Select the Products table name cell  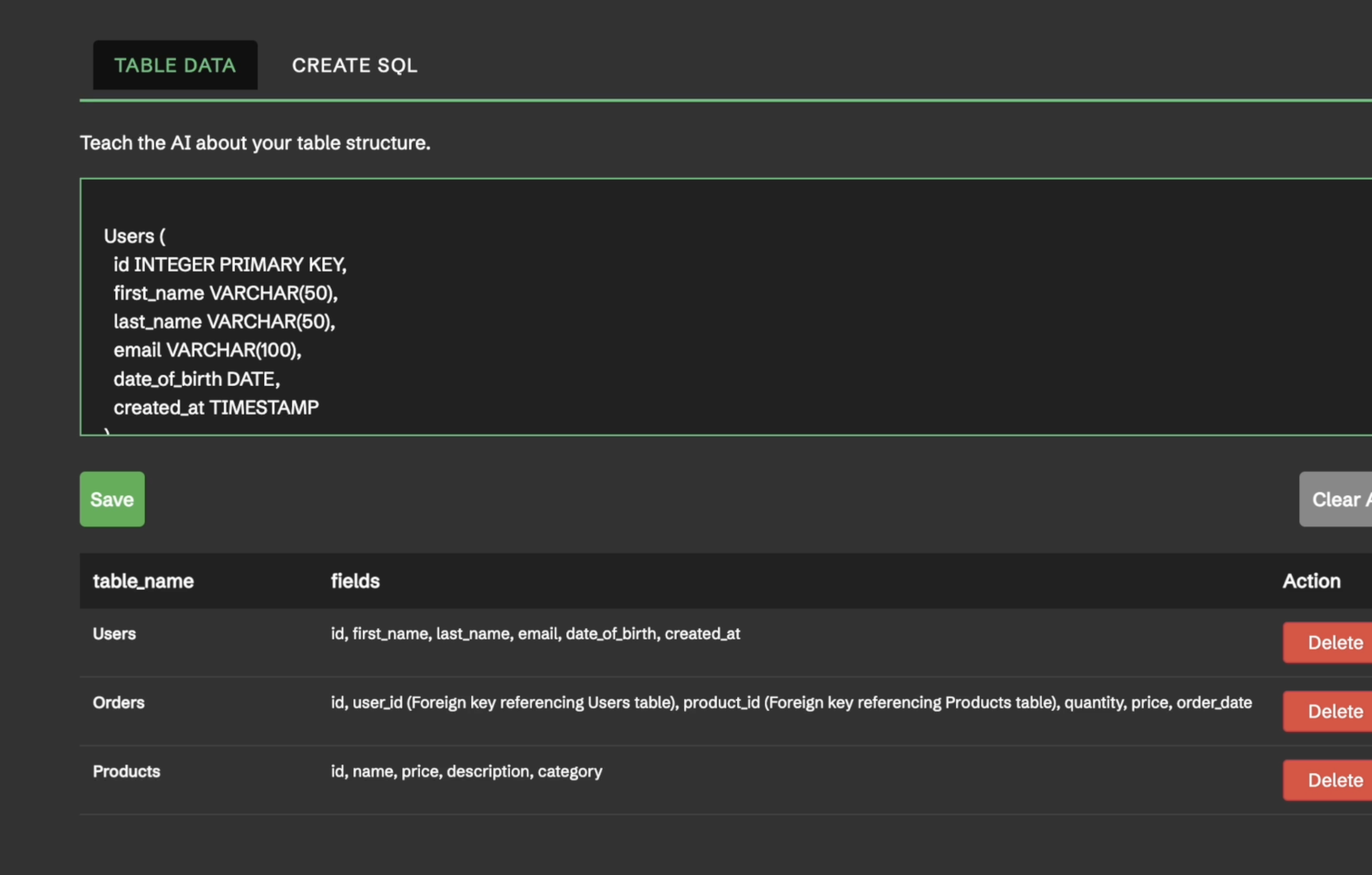[x=127, y=771]
